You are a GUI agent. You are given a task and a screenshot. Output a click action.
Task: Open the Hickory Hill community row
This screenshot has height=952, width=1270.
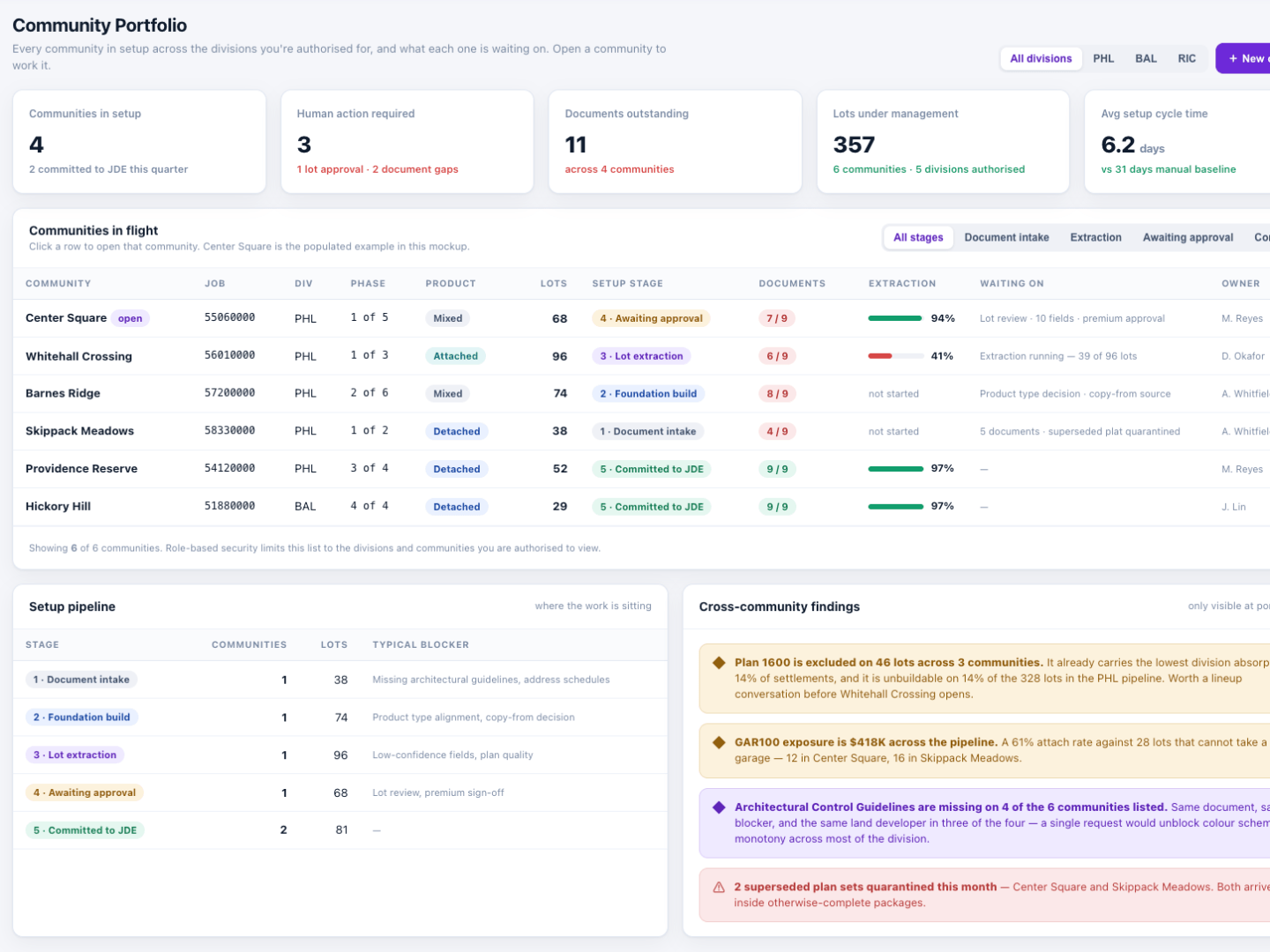641,507
